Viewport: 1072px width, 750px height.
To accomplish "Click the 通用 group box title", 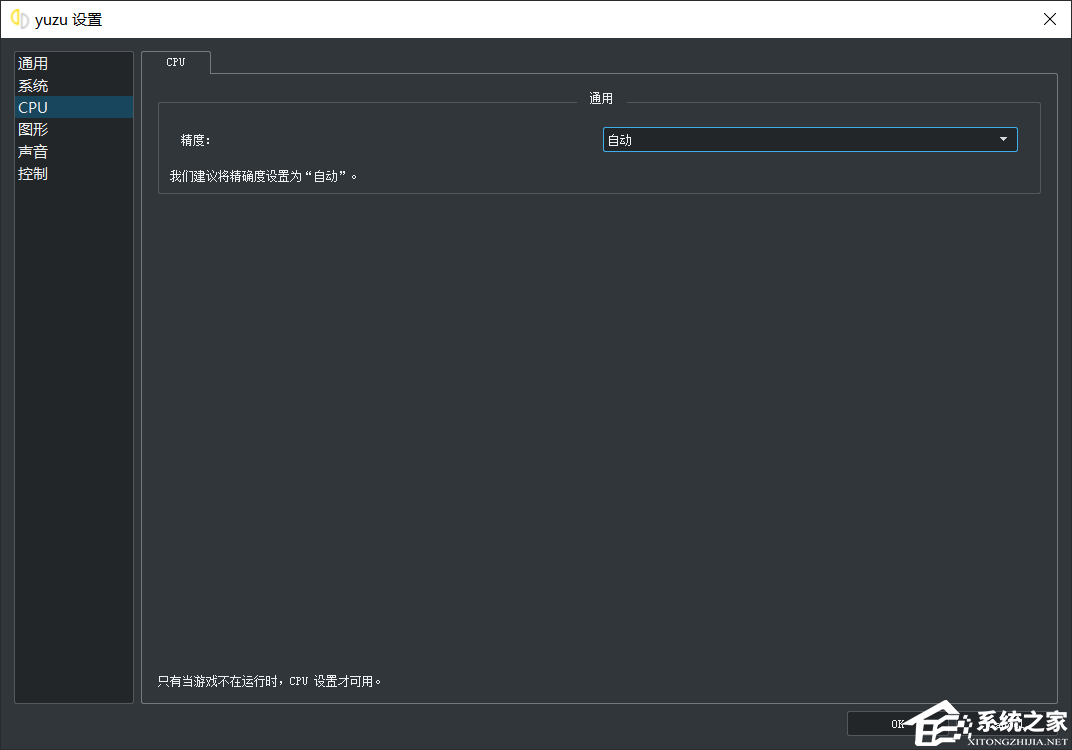I will 601,98.
